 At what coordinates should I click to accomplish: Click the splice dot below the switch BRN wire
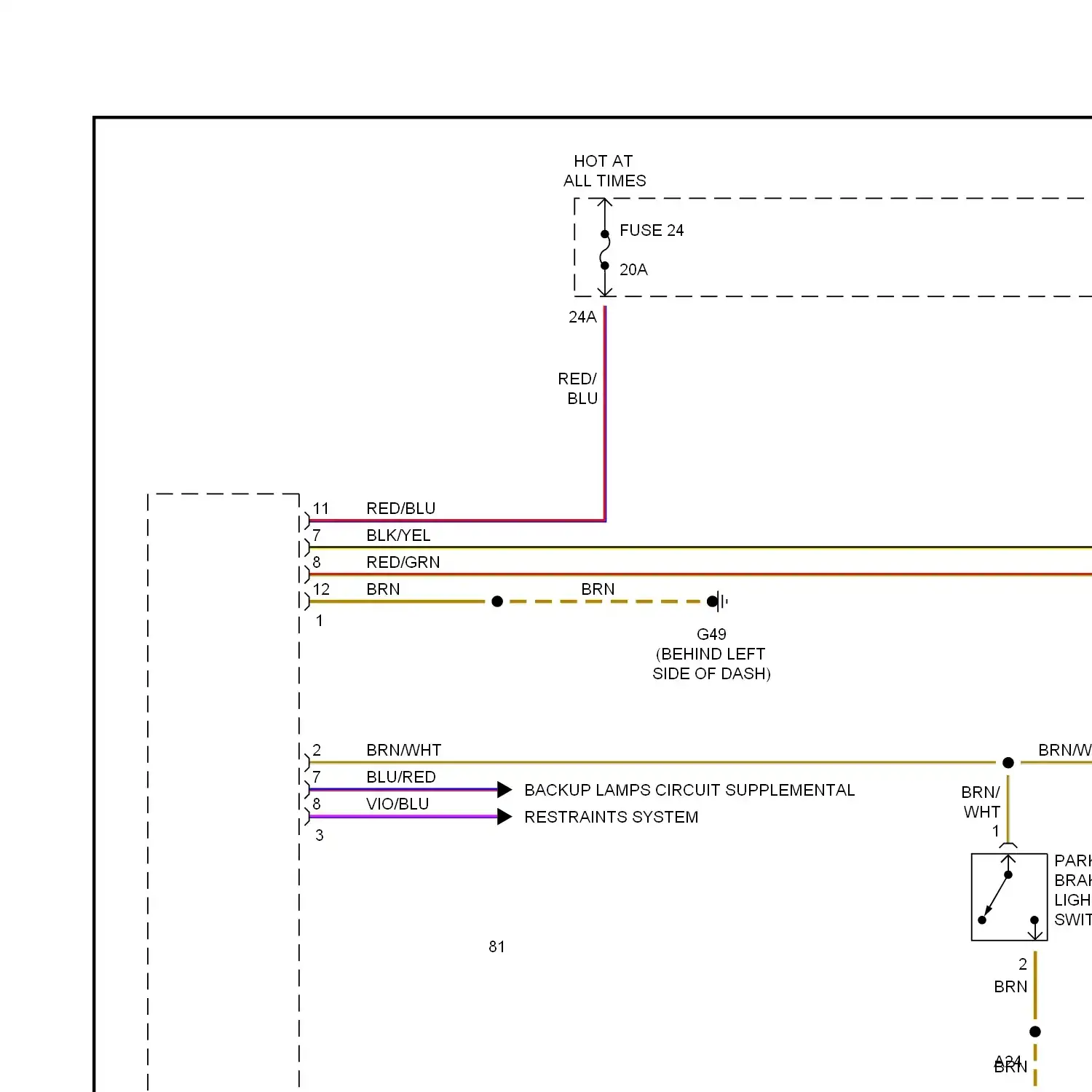coord(1035,1032)
